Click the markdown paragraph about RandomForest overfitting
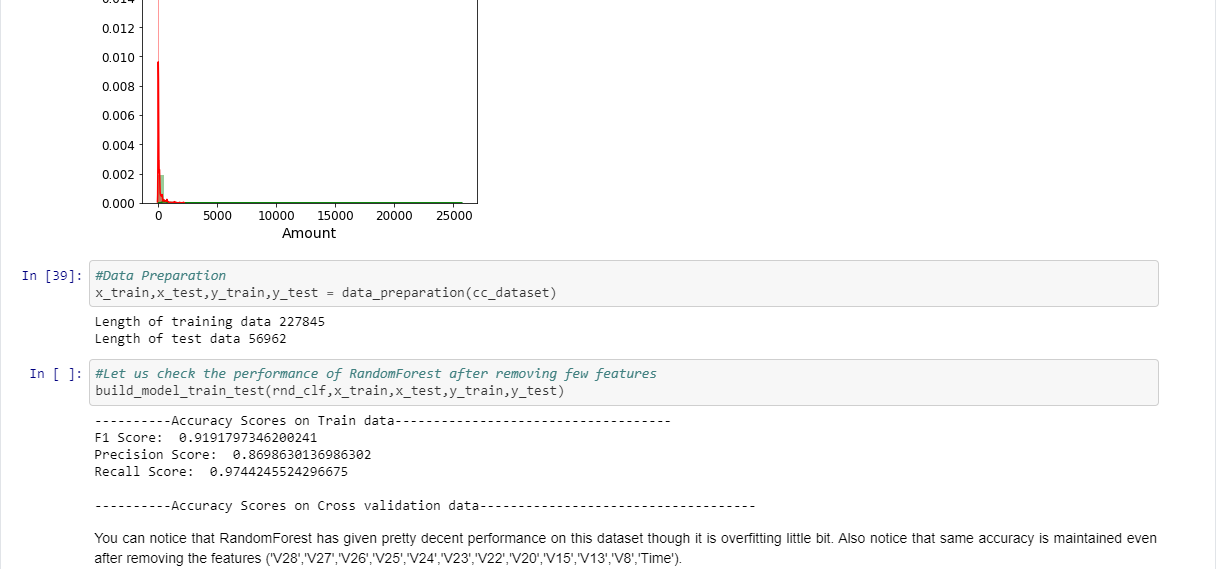This screenshot has height=569, width=1217. point(624,538)
